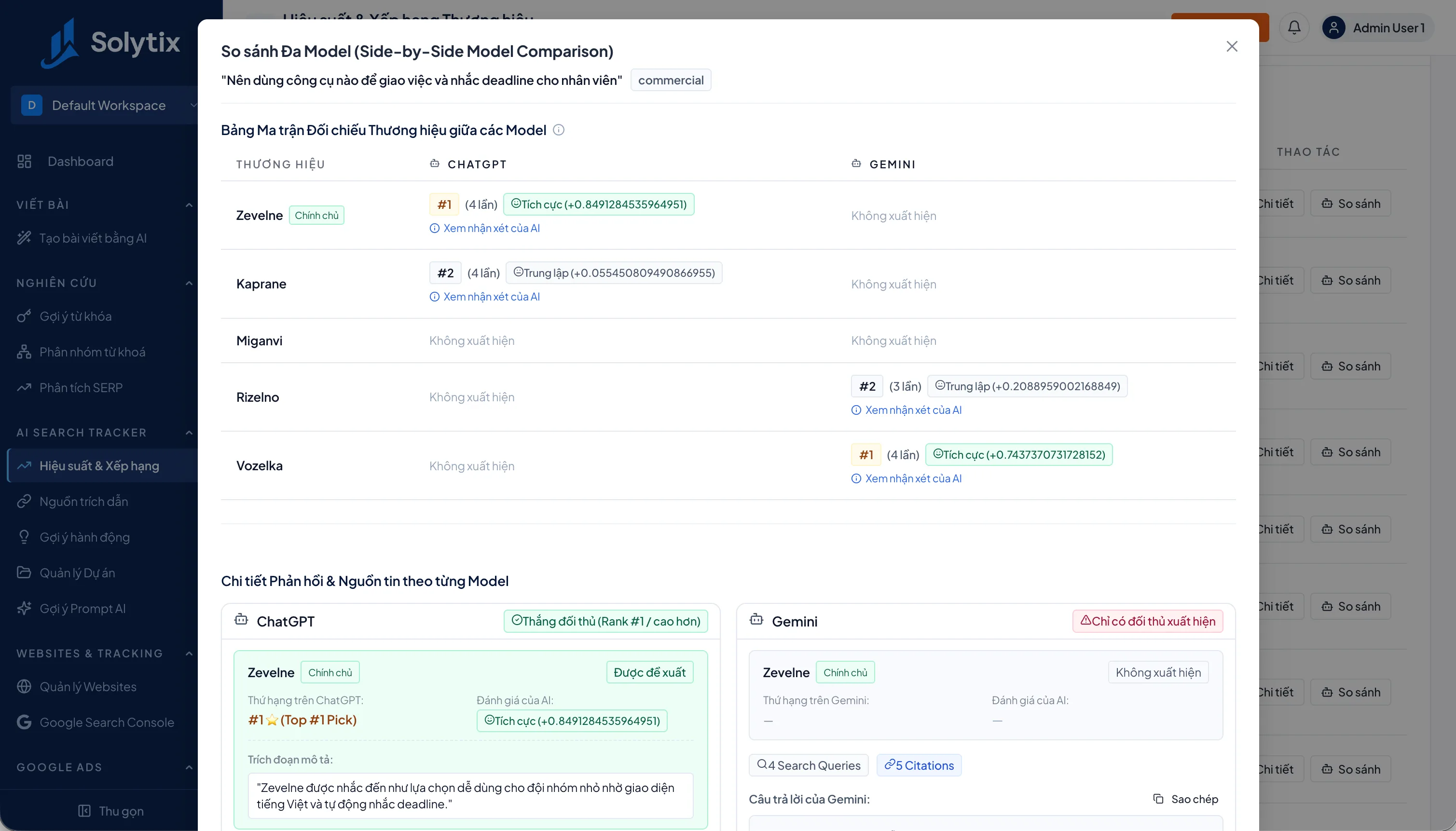Click the ChatGPT column robot icon

coord(434,164)
